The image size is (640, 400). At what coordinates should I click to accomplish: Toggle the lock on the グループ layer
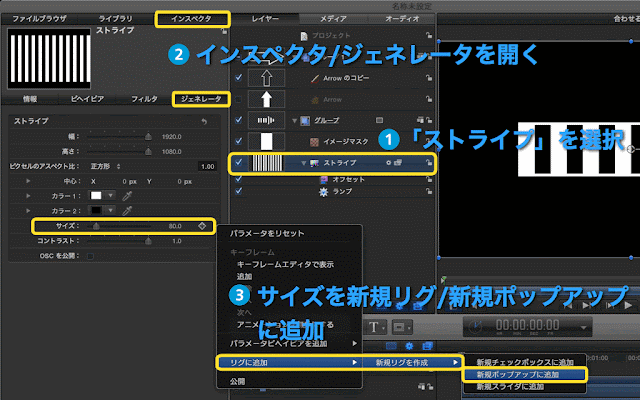429,120
